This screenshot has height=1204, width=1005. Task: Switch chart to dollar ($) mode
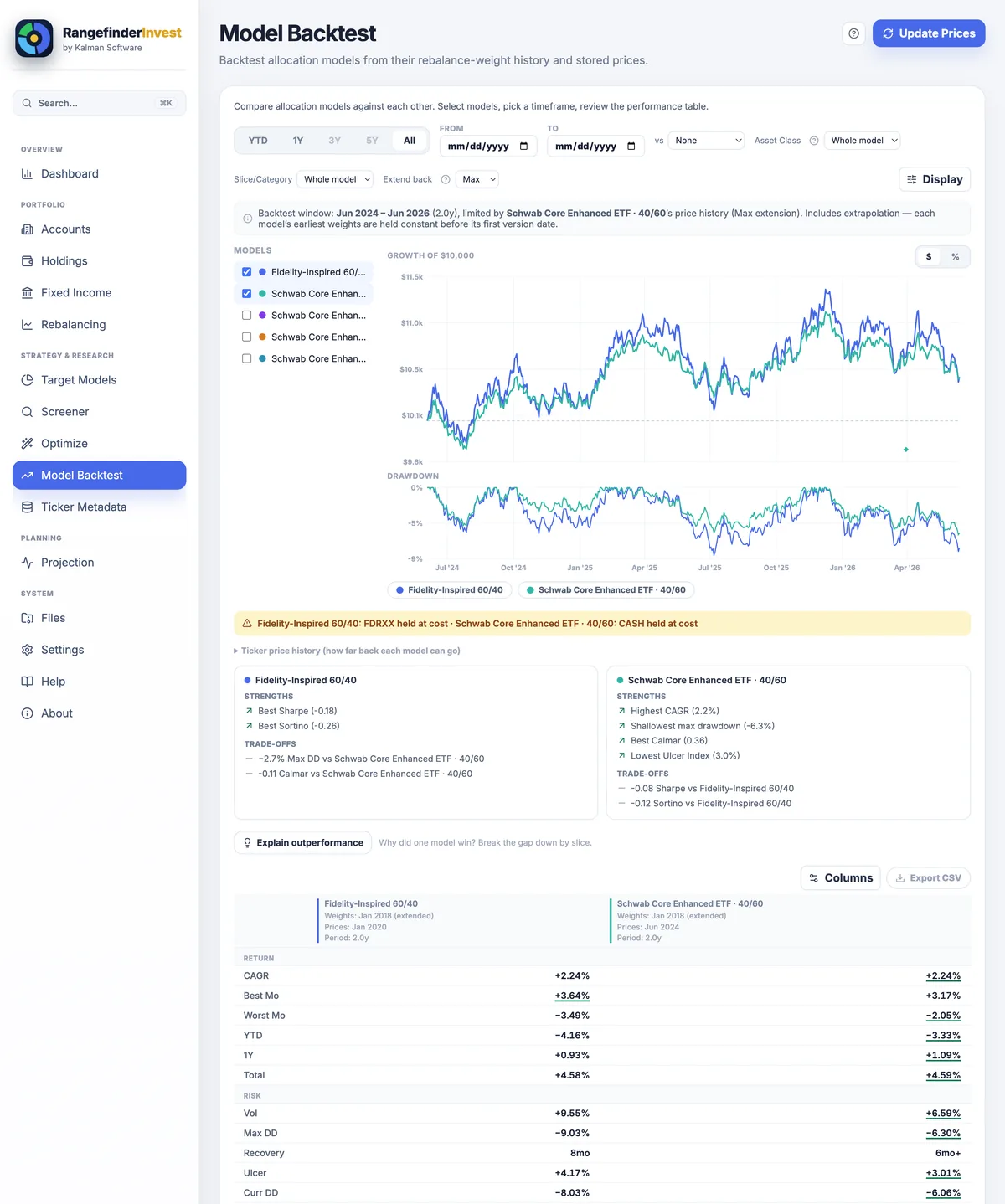click(929, 257)
